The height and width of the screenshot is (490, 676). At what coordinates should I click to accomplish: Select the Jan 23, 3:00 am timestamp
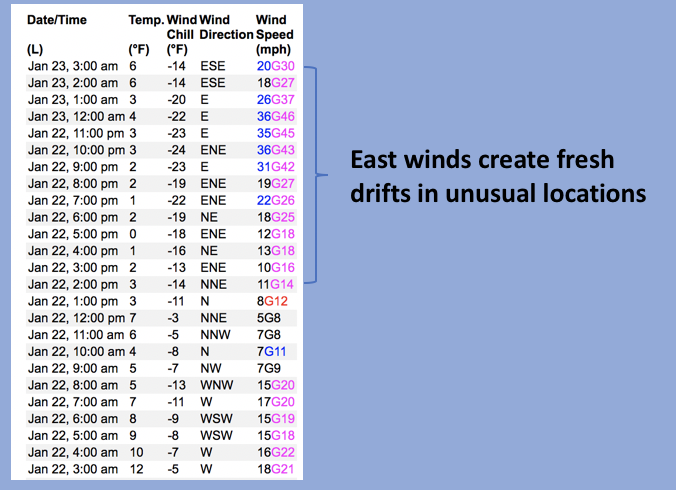pos(73,65)
